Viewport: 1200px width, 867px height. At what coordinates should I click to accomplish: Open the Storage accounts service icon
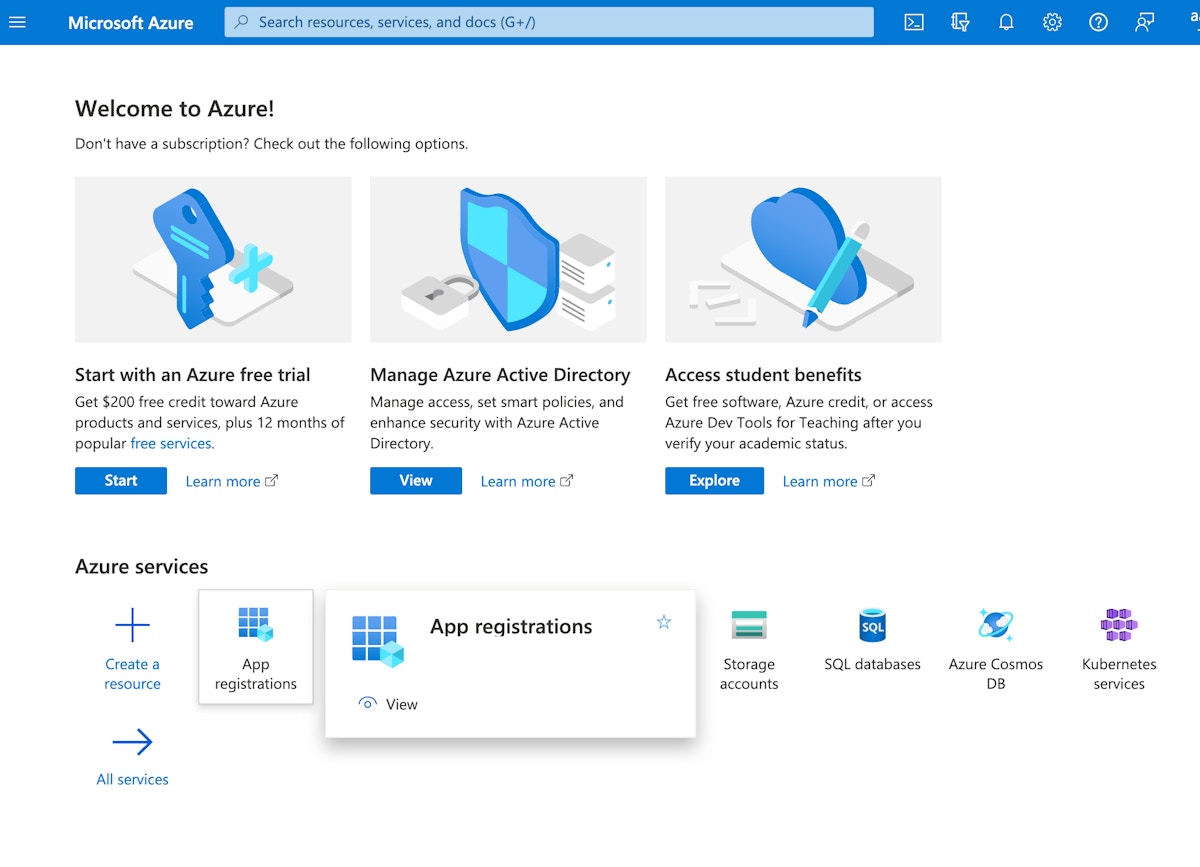749,625
